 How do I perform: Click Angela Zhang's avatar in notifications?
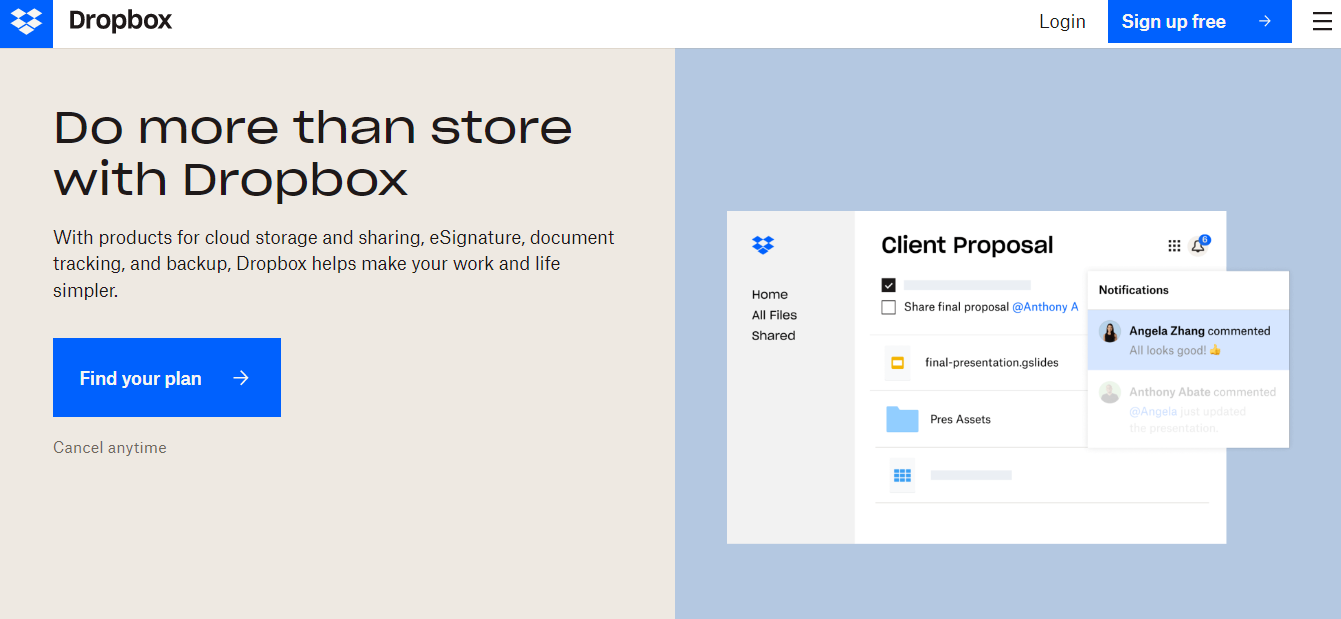(1110, 332)
